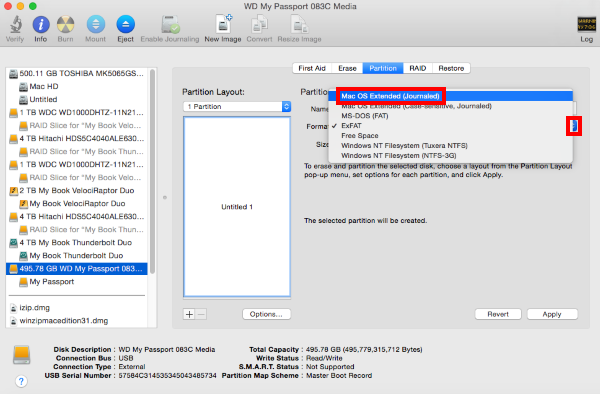This screenshot has height=394, width=600.
Task: Click the large disk icon in info pane
Action: (22, 354)
